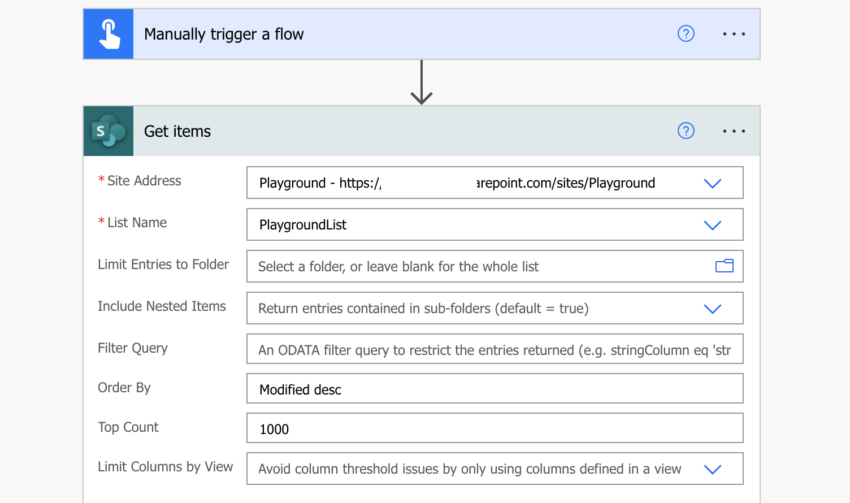
Task: Click the SharePoint icon on Get items
Action: (x=108, y=131)
